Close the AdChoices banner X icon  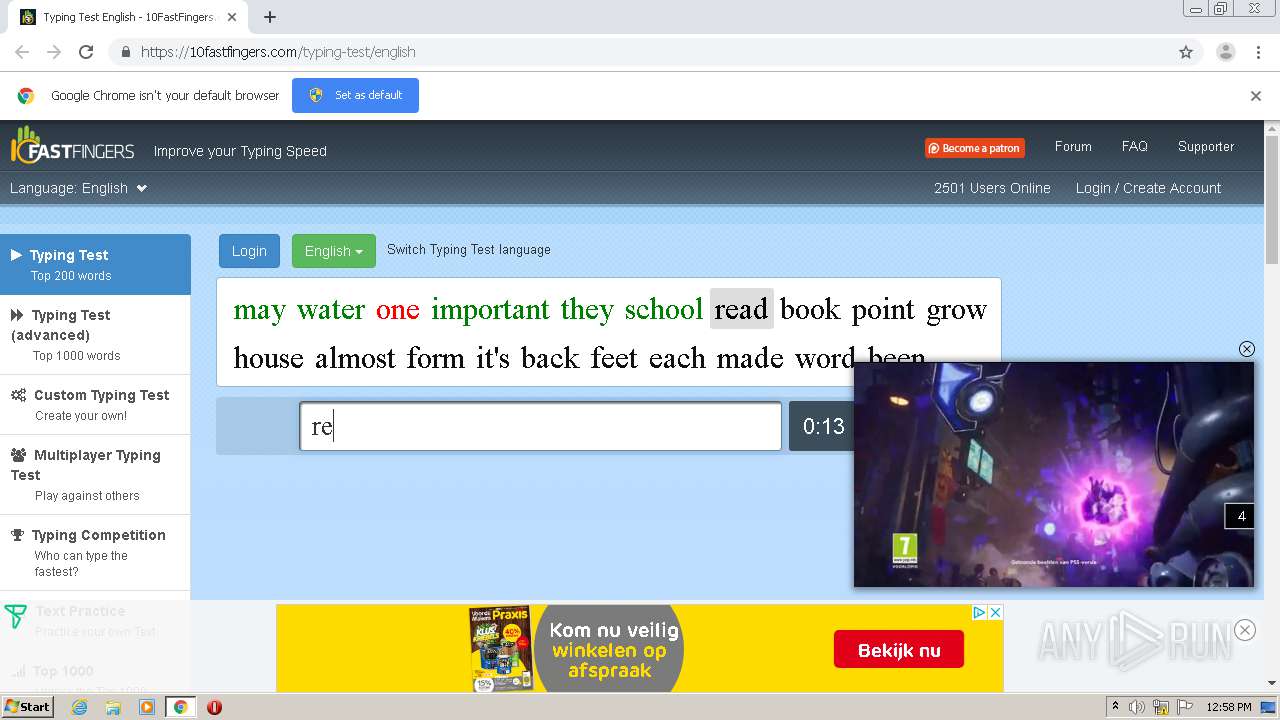point(995,612)
